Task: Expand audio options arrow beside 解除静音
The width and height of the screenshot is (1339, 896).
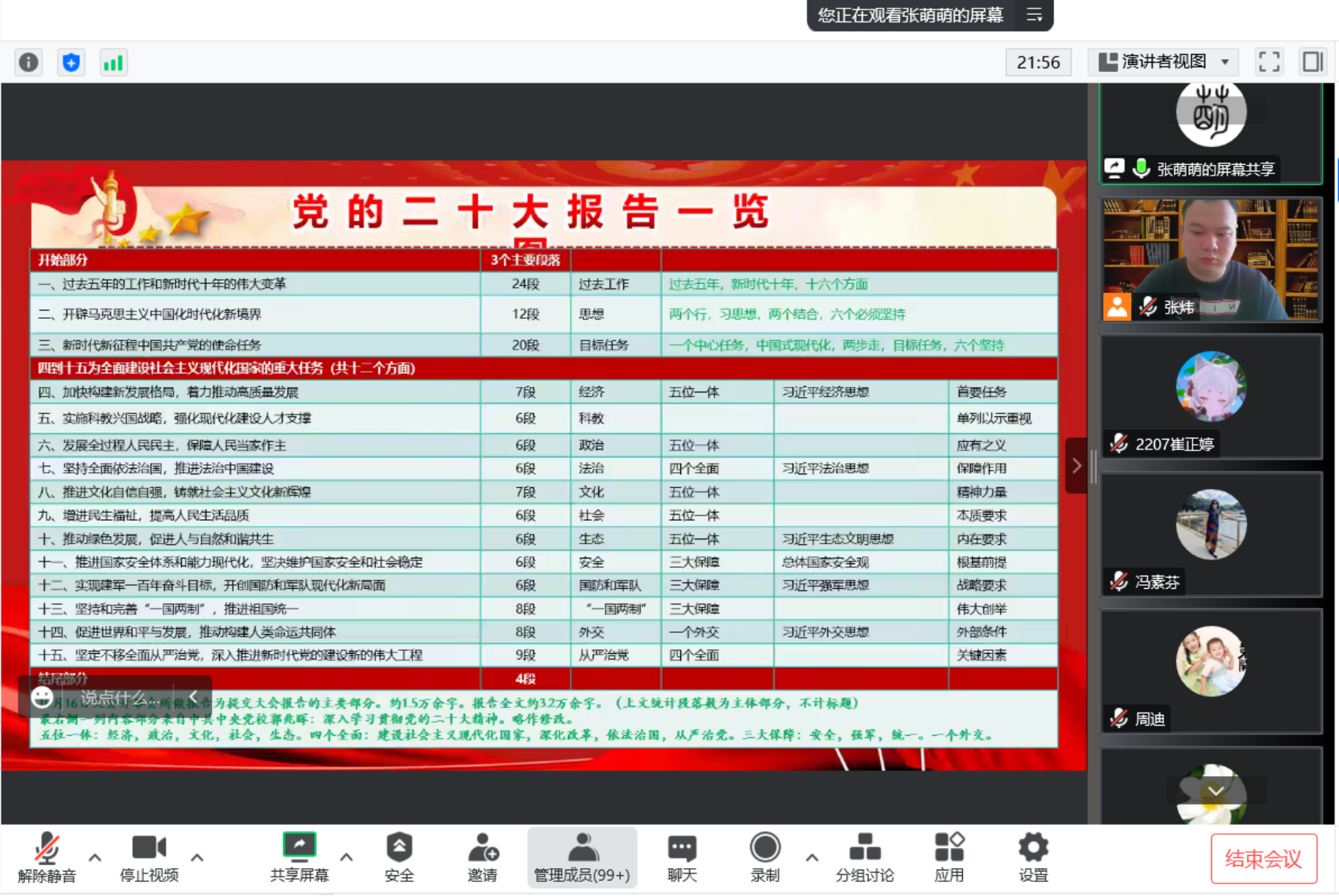Action: click(95, 857)
